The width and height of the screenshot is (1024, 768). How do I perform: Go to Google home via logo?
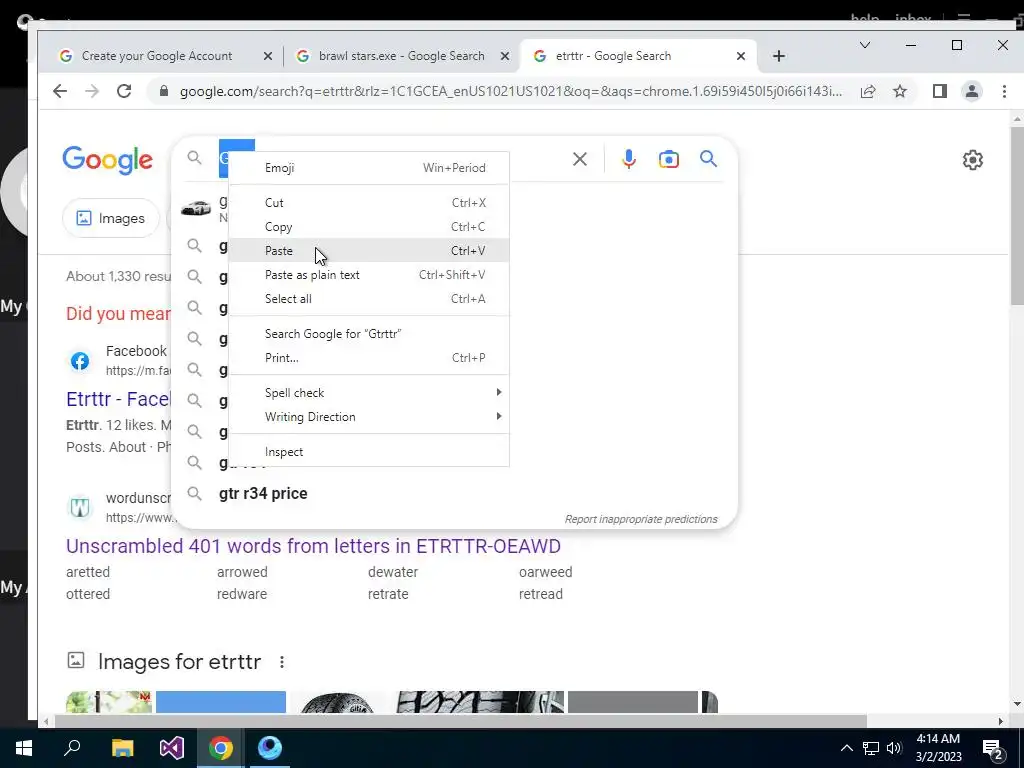click(x=108, y=161)
